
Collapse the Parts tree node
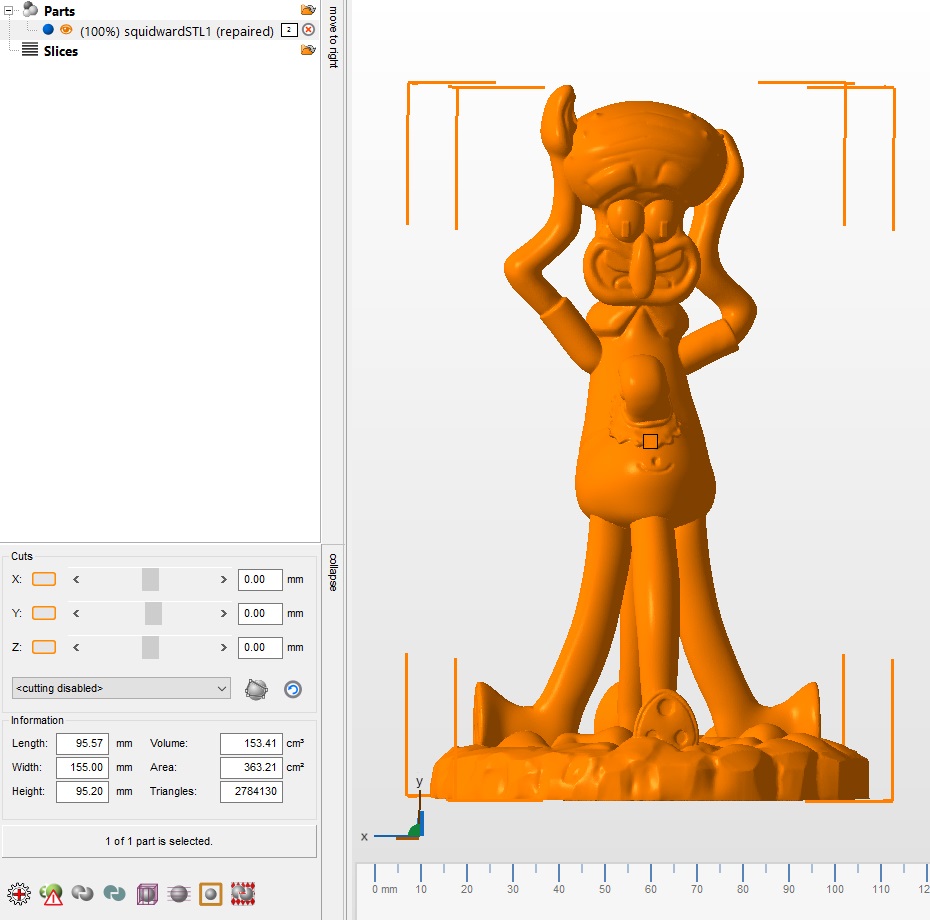point(7,10)
